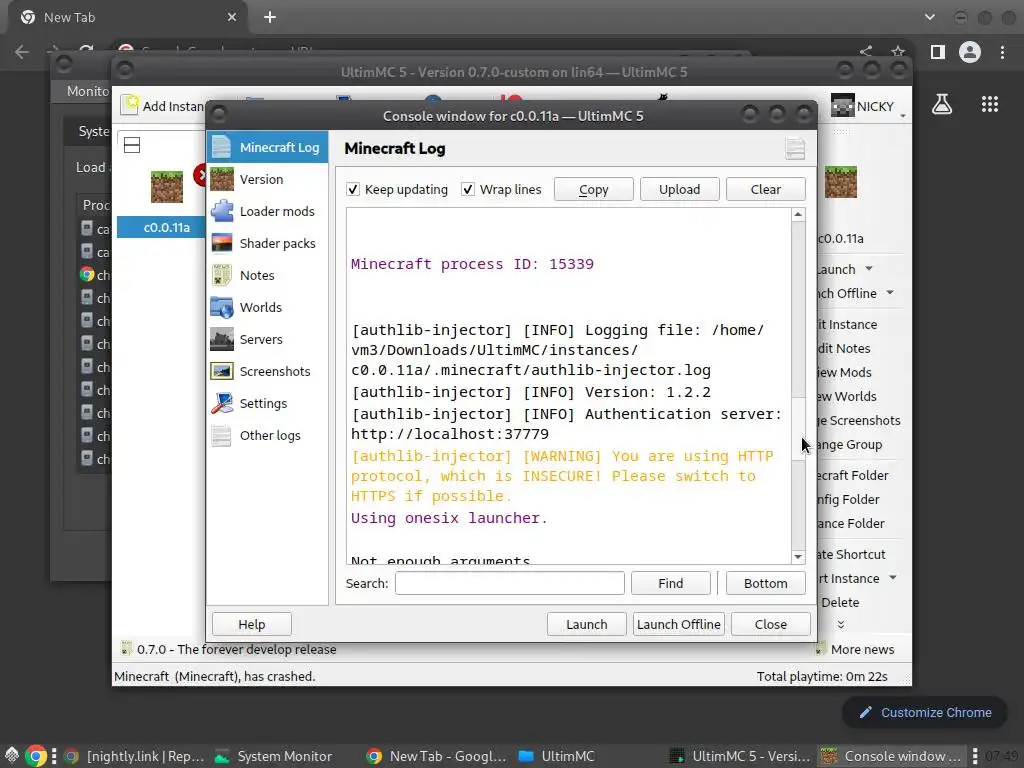The image size is (1024, 768).
Task: Open the Chrome tab search chevron
Action: (x=929, y=17)
